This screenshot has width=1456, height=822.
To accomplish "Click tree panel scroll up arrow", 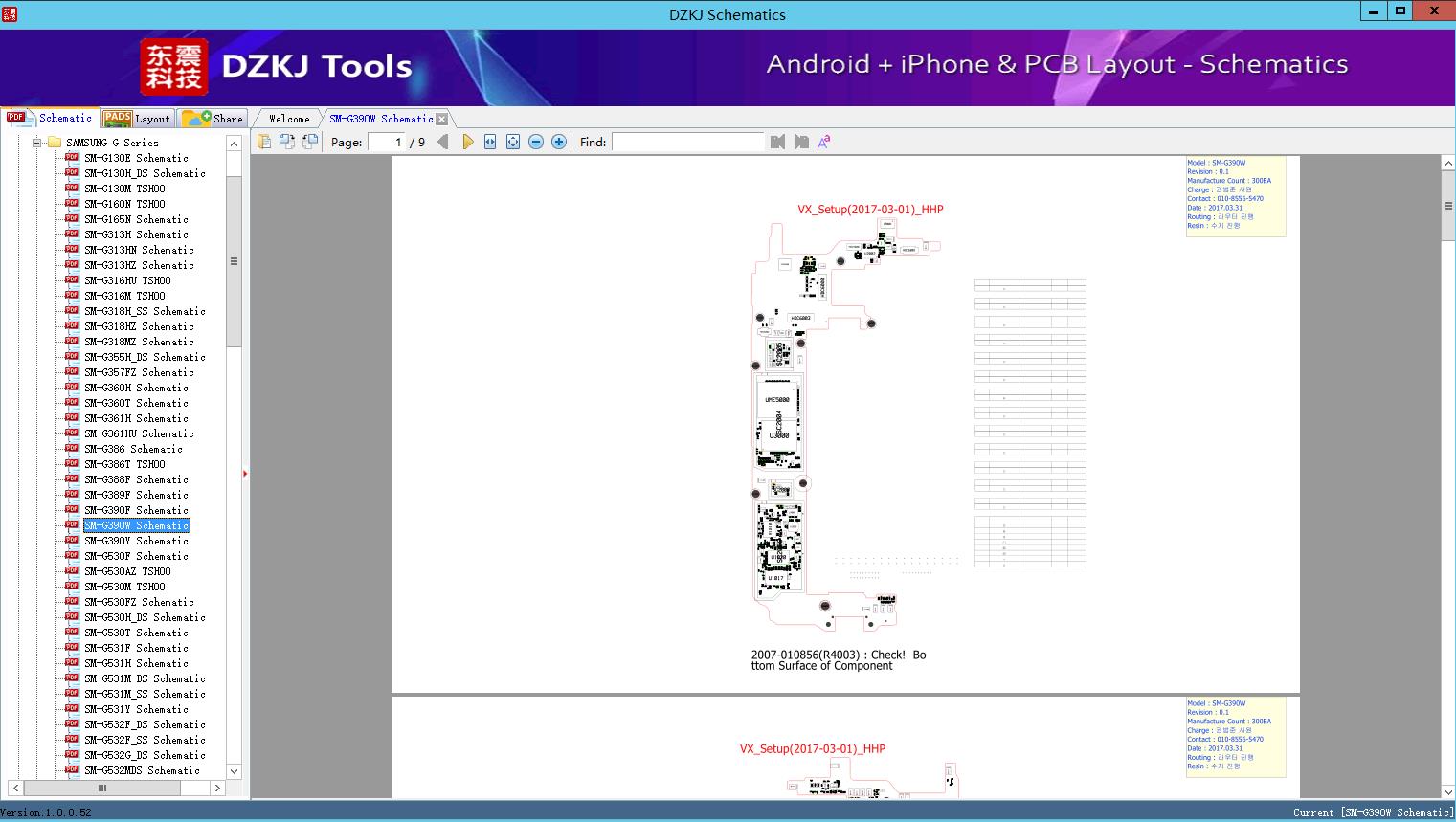I will [x=234, y=144].
